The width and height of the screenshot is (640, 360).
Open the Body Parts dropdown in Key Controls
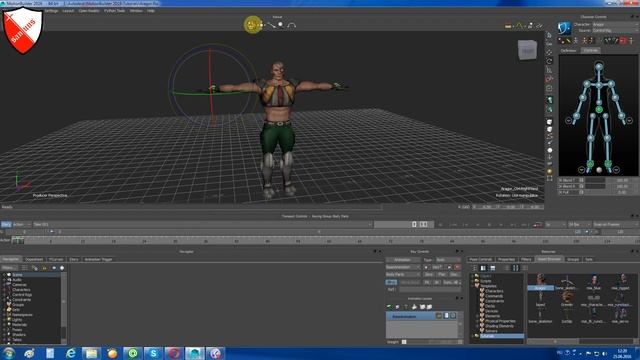coord(403,274)
